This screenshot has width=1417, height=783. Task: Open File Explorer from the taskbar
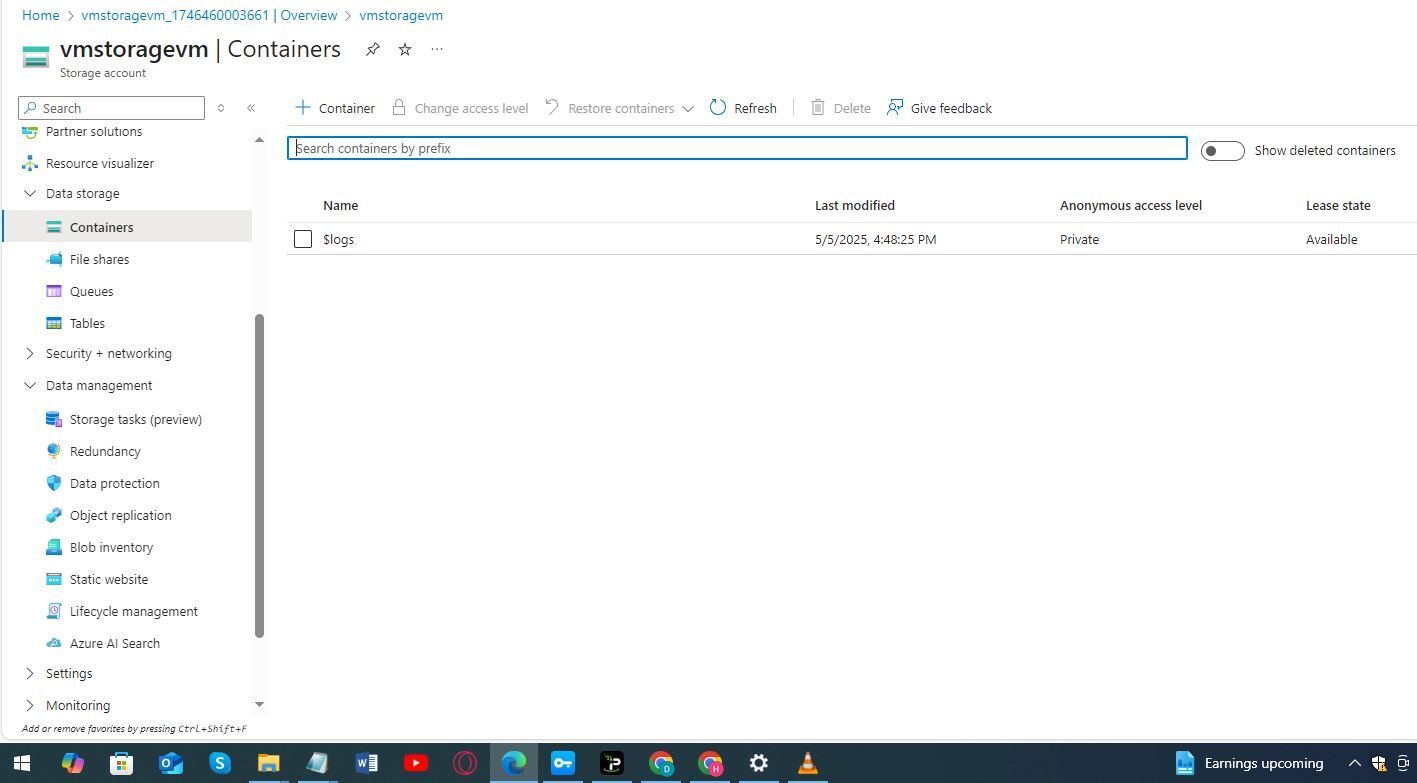click(269, 764)
